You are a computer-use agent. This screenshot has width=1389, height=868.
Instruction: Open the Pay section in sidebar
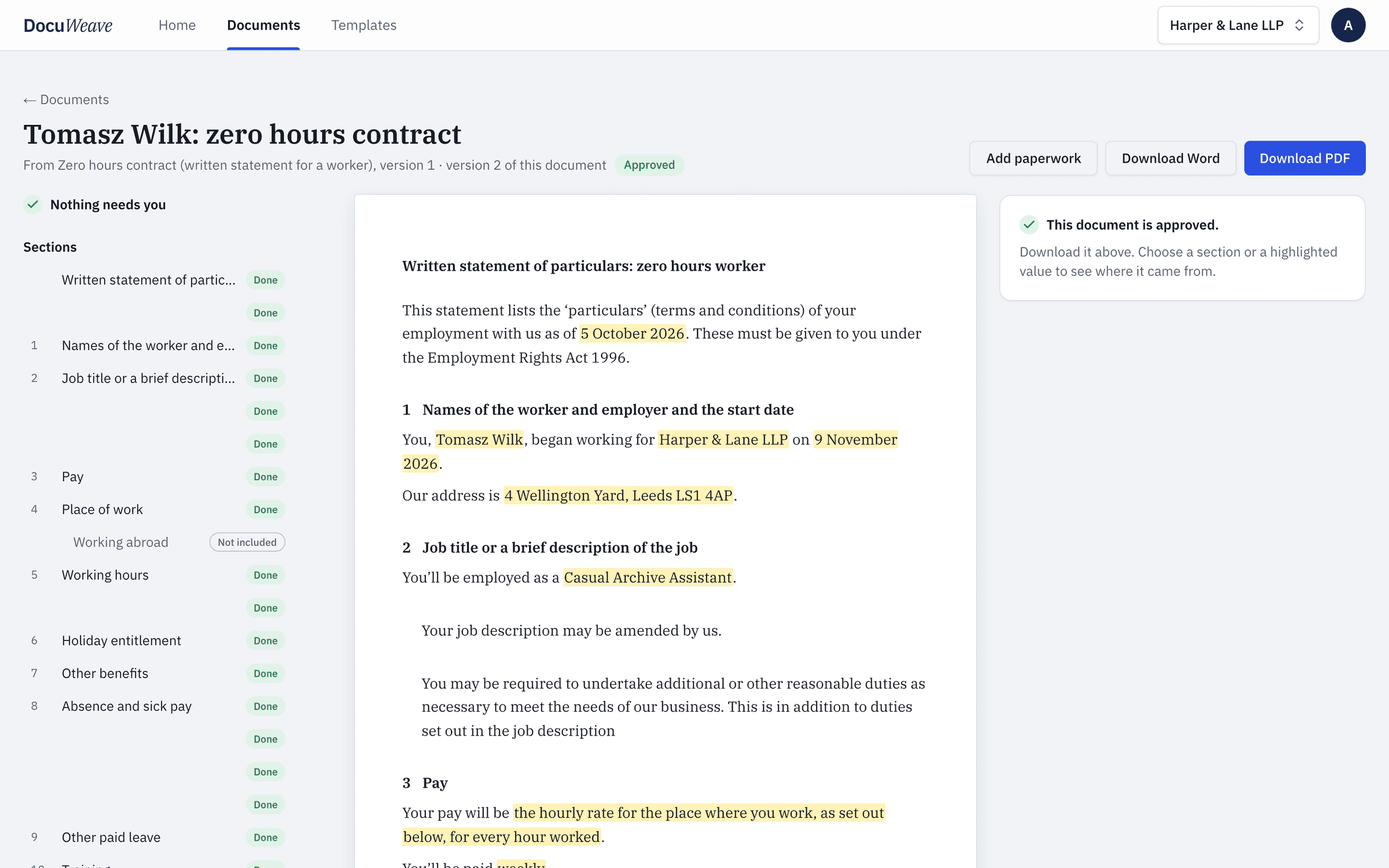pyautogui.click(x=154, y=477)
